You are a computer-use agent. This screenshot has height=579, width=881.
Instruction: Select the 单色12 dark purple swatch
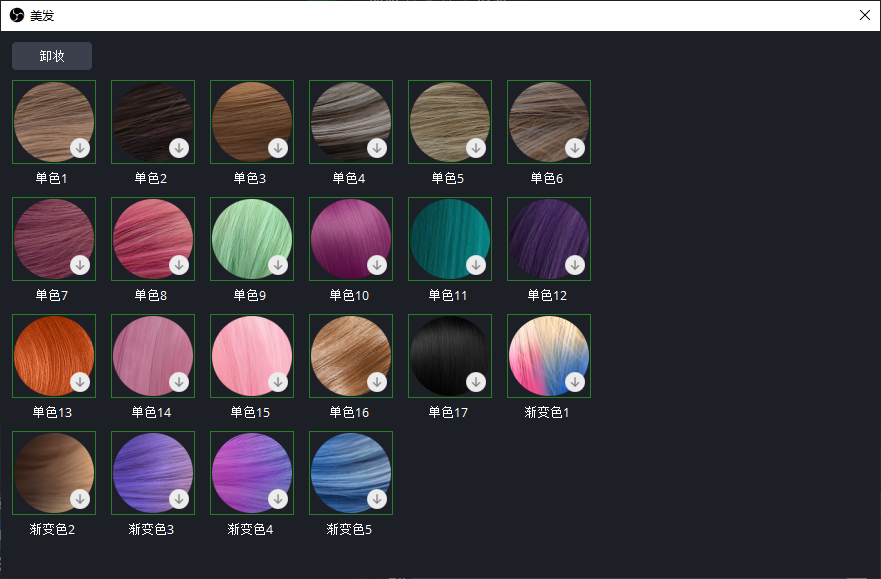click(548, 238)
